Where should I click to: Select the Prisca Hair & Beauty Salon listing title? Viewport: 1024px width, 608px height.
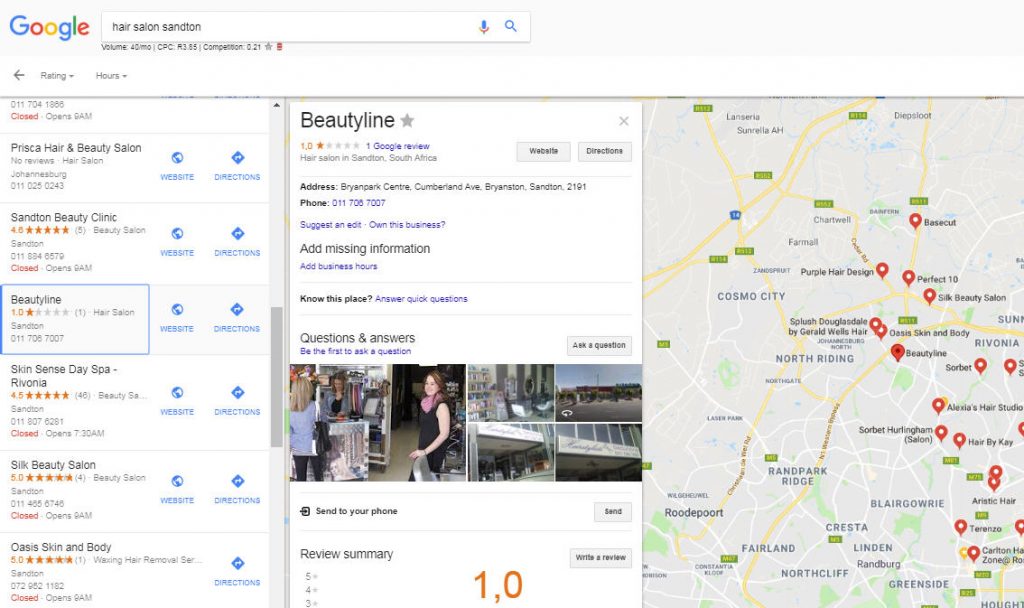pos(76,148)
